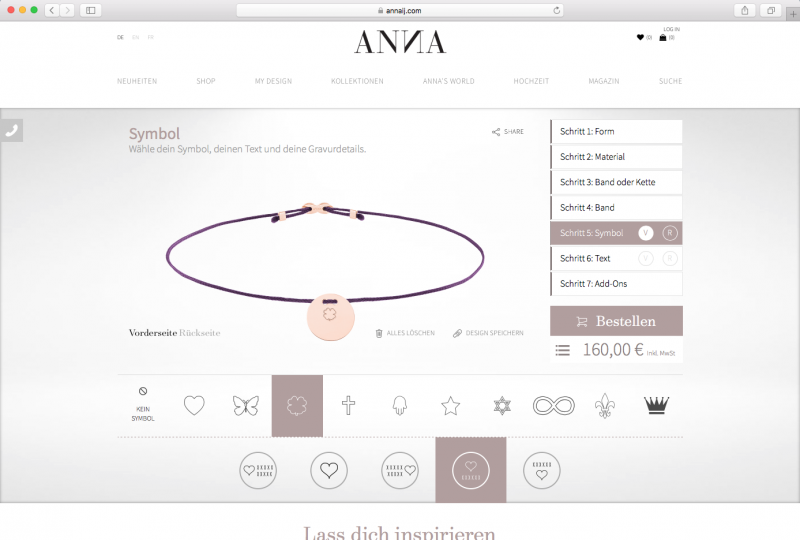Select the V front toggle in Schritt 5

click(645, 233)
